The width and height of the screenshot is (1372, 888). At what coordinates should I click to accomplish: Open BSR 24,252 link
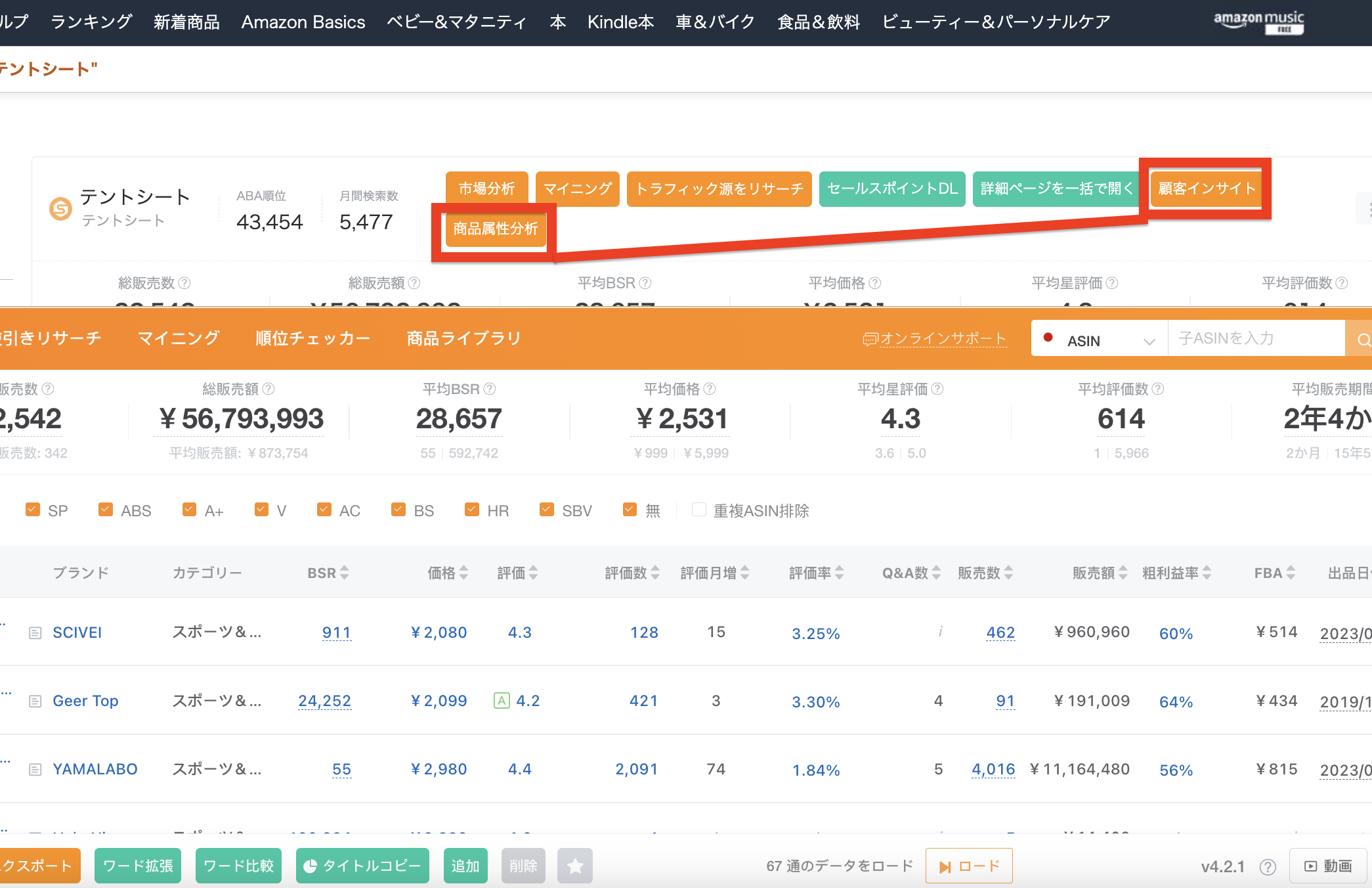325,701
